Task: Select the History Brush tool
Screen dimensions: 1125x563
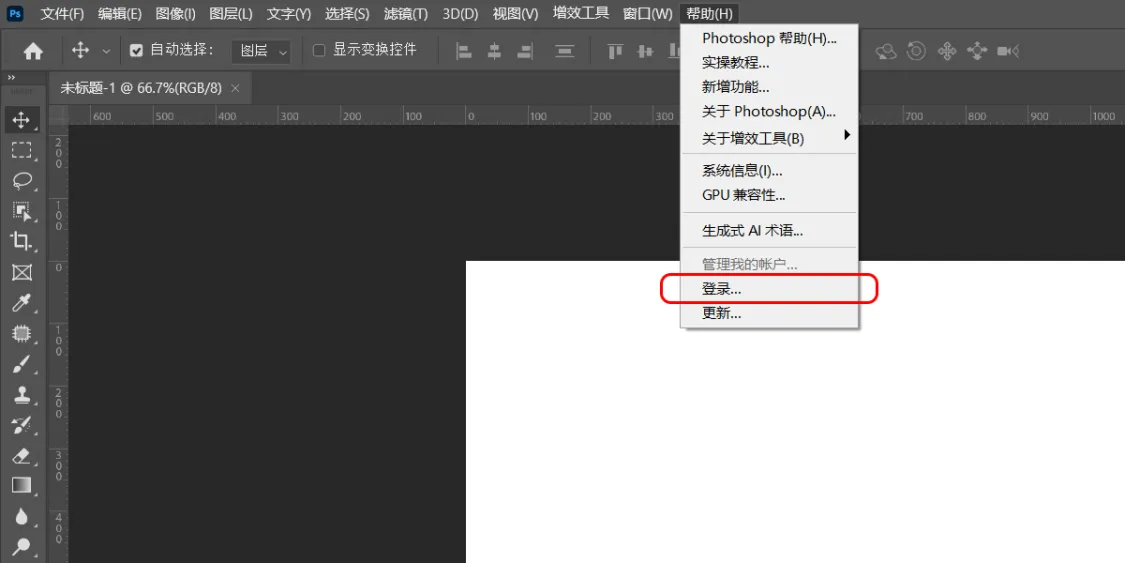Action: (x=22, y=425)
